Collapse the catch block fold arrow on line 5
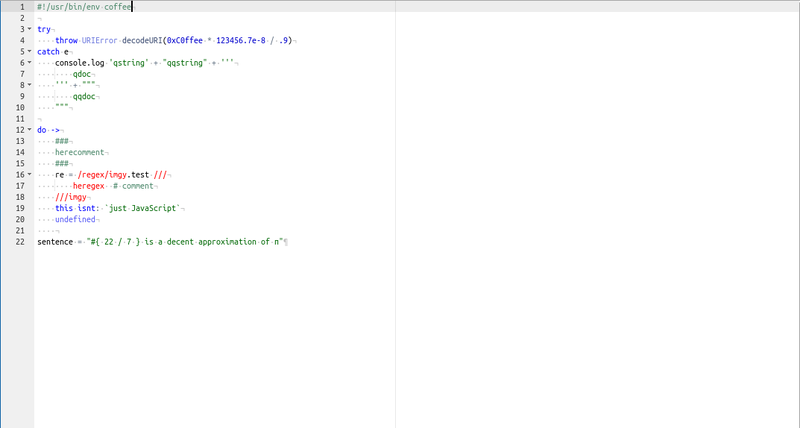The height and width of the screenshot is (428, 800). [29, 52]
